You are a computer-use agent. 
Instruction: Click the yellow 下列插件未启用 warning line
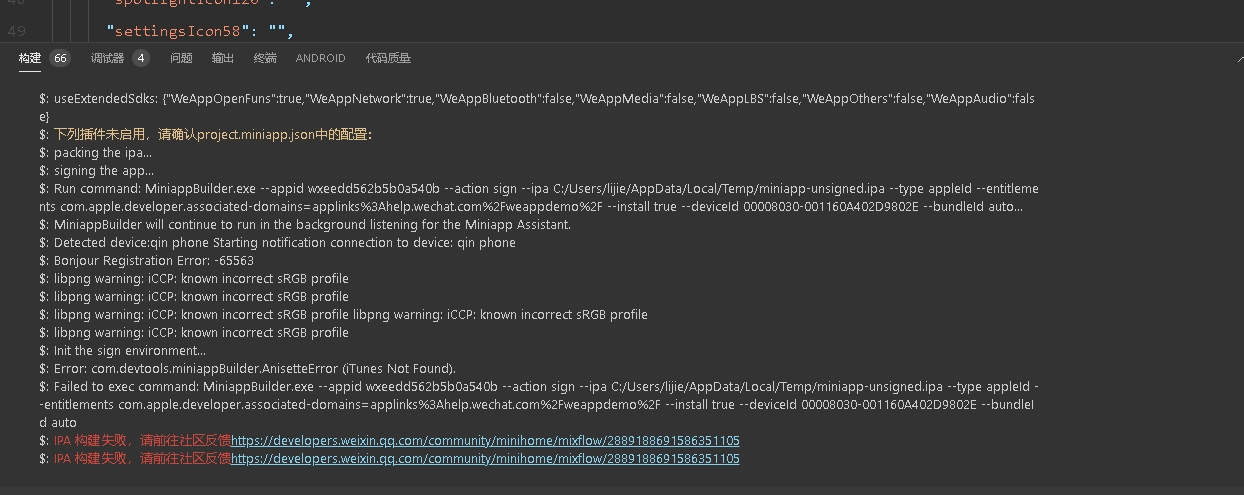[x=205, y=134]
